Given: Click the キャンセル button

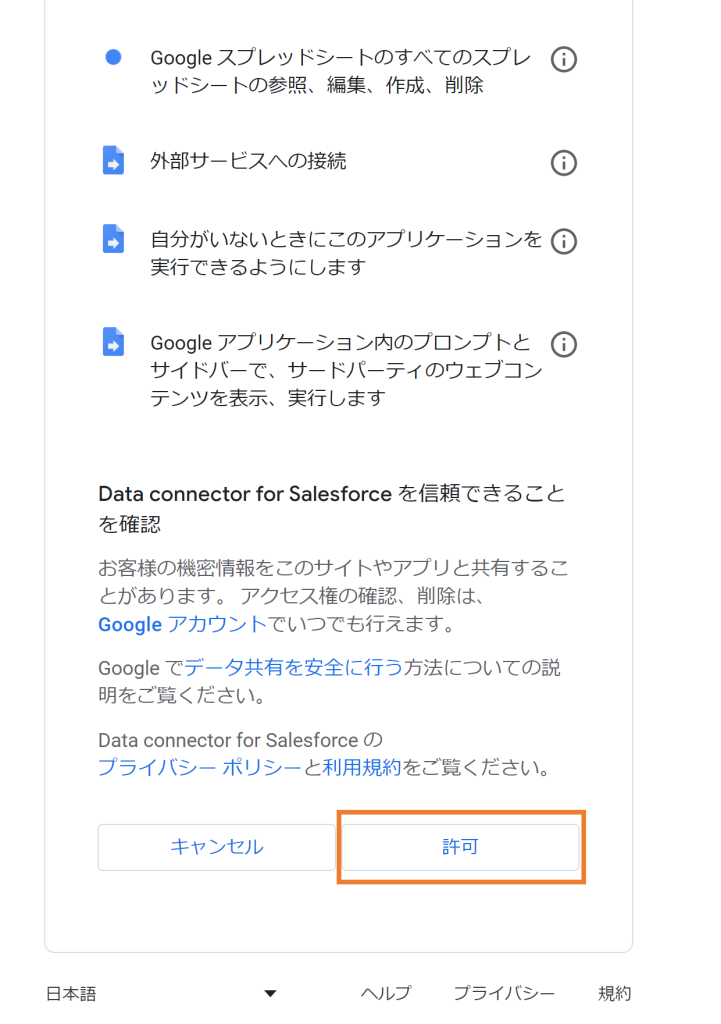Looking at the screenshot, I should 217,847.
